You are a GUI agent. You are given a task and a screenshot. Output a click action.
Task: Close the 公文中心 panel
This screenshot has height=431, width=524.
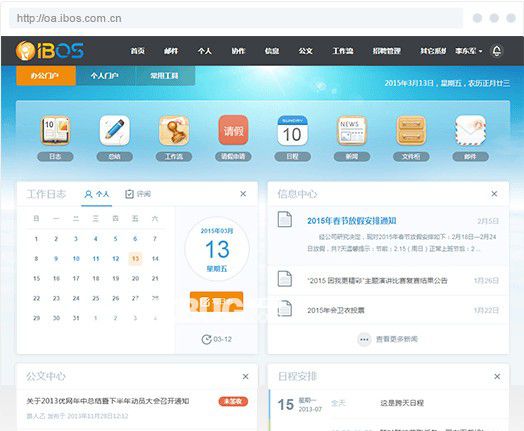[x=245, y=377]
